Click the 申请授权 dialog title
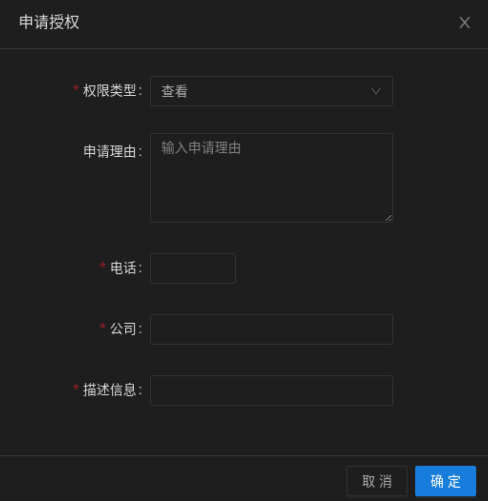The height and width of the screenshot is (501, 488). pos(49,22)
